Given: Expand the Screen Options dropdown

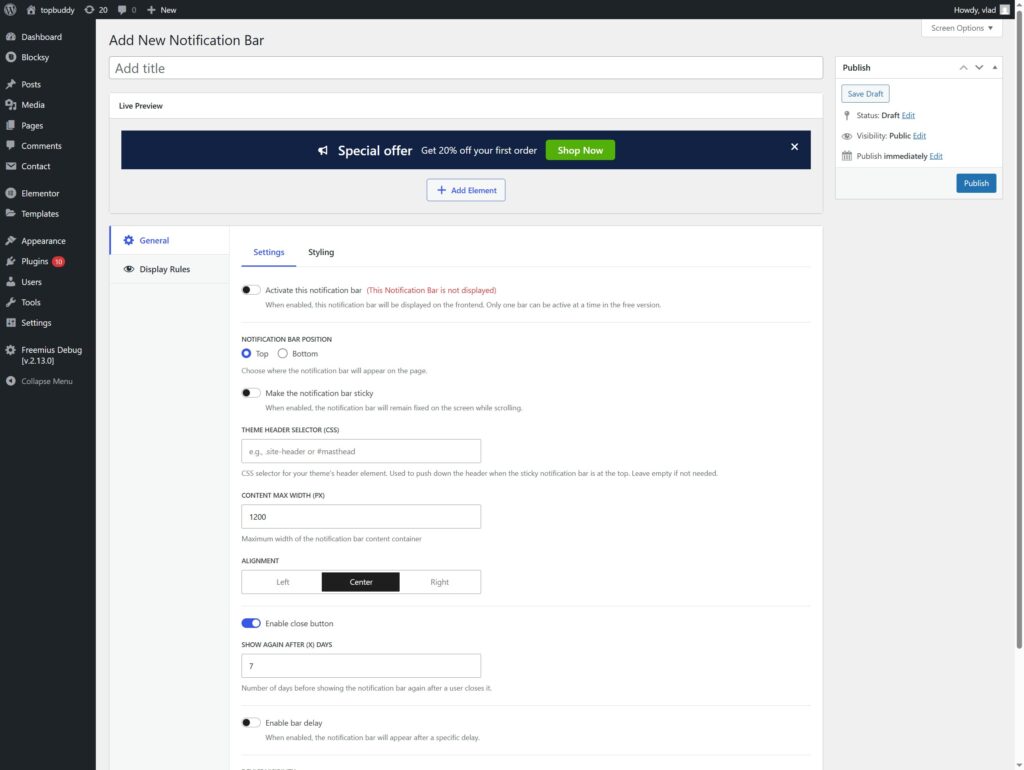Looking at the screenshot, I should (962, 28).
